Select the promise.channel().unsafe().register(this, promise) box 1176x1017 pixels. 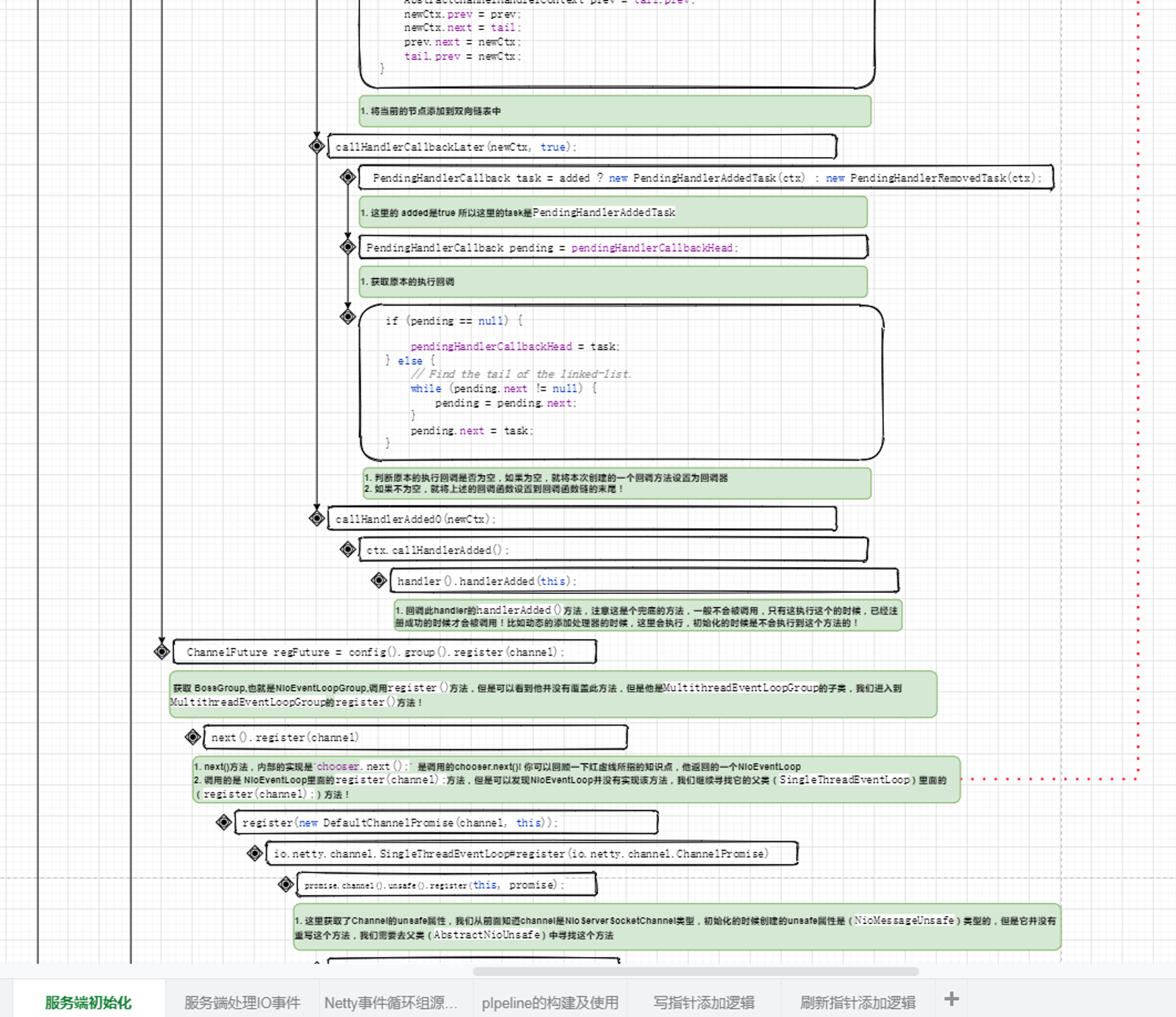click(447, 885)
